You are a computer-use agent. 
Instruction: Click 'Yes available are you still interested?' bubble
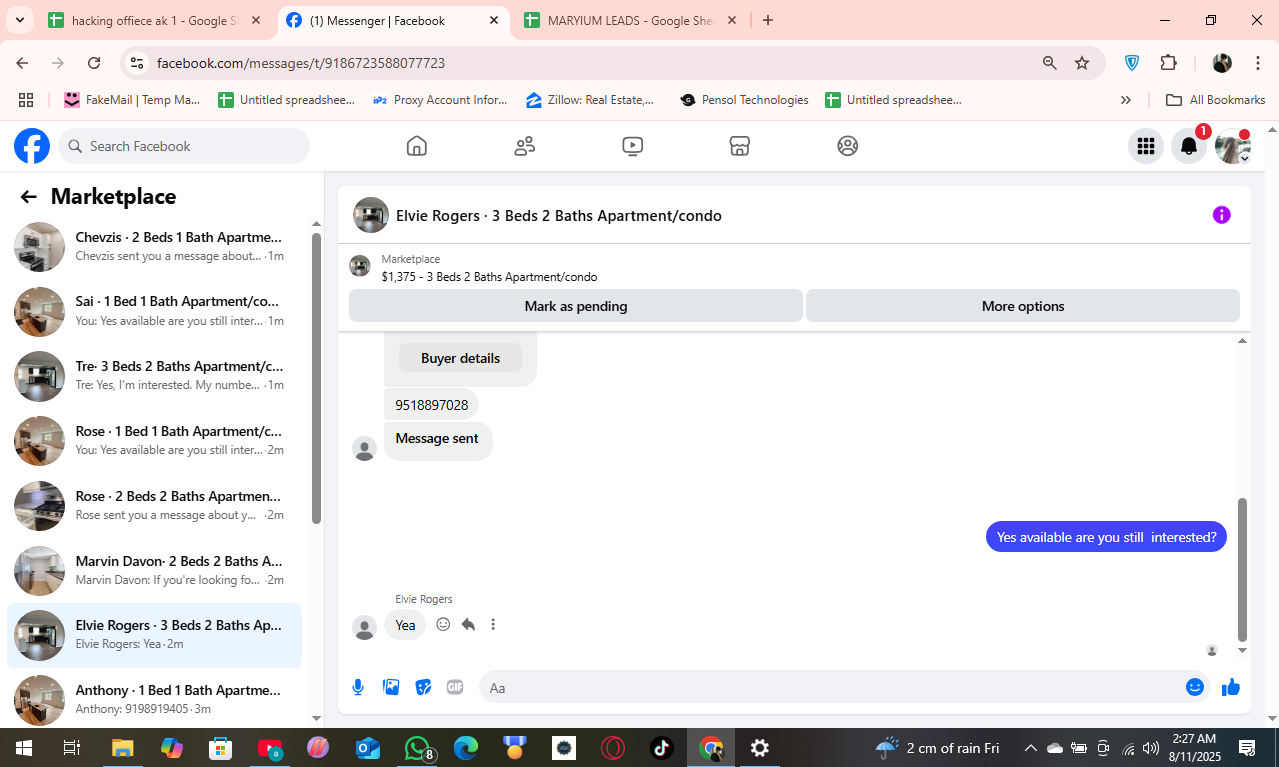1106,537
